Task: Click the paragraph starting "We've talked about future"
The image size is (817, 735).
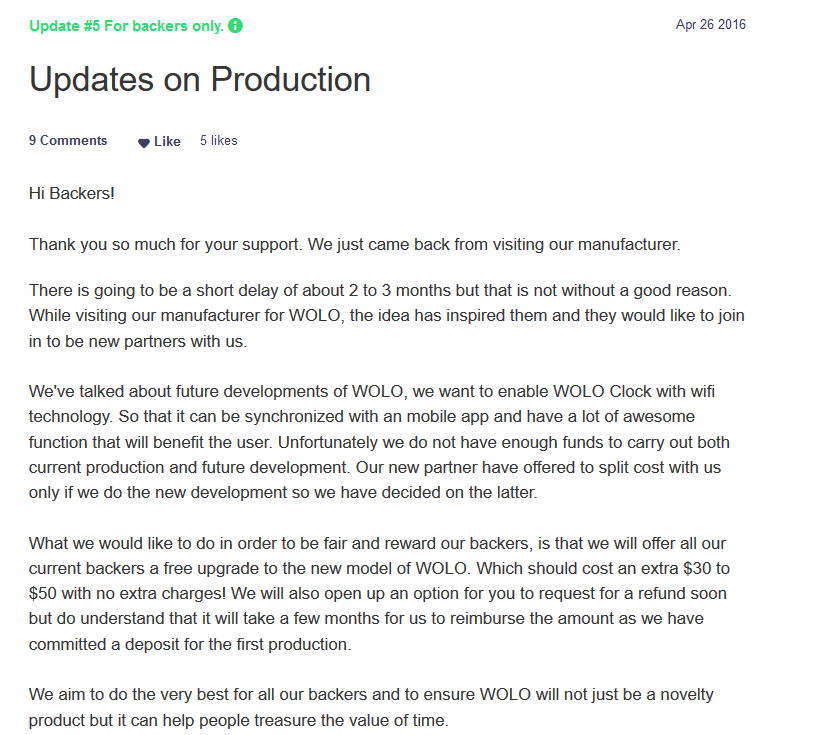Action: [379, 442]
